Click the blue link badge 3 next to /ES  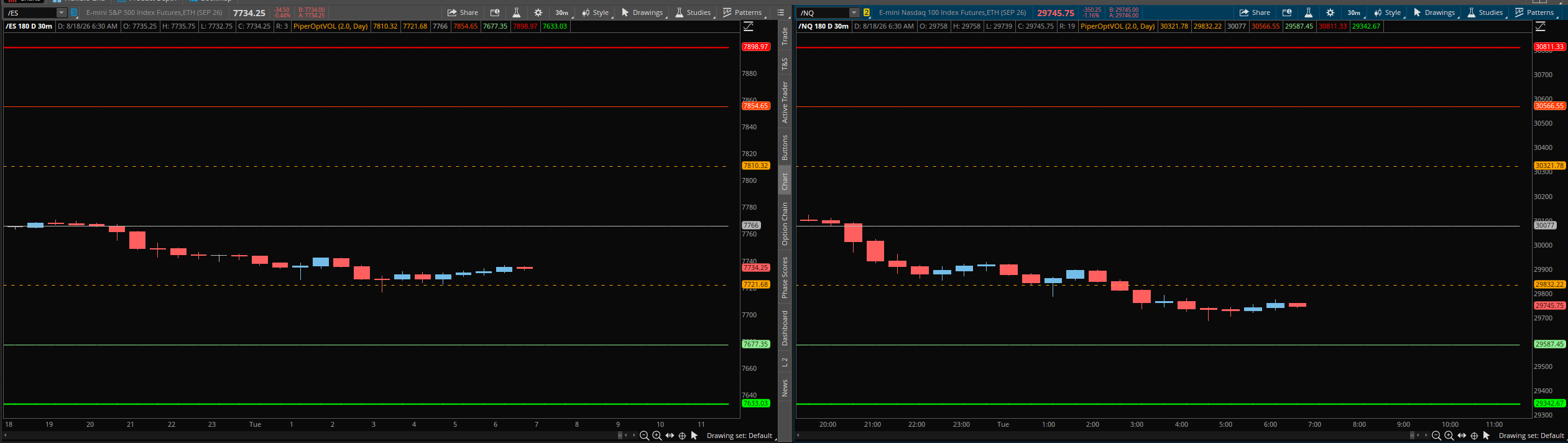pos(74,12)
